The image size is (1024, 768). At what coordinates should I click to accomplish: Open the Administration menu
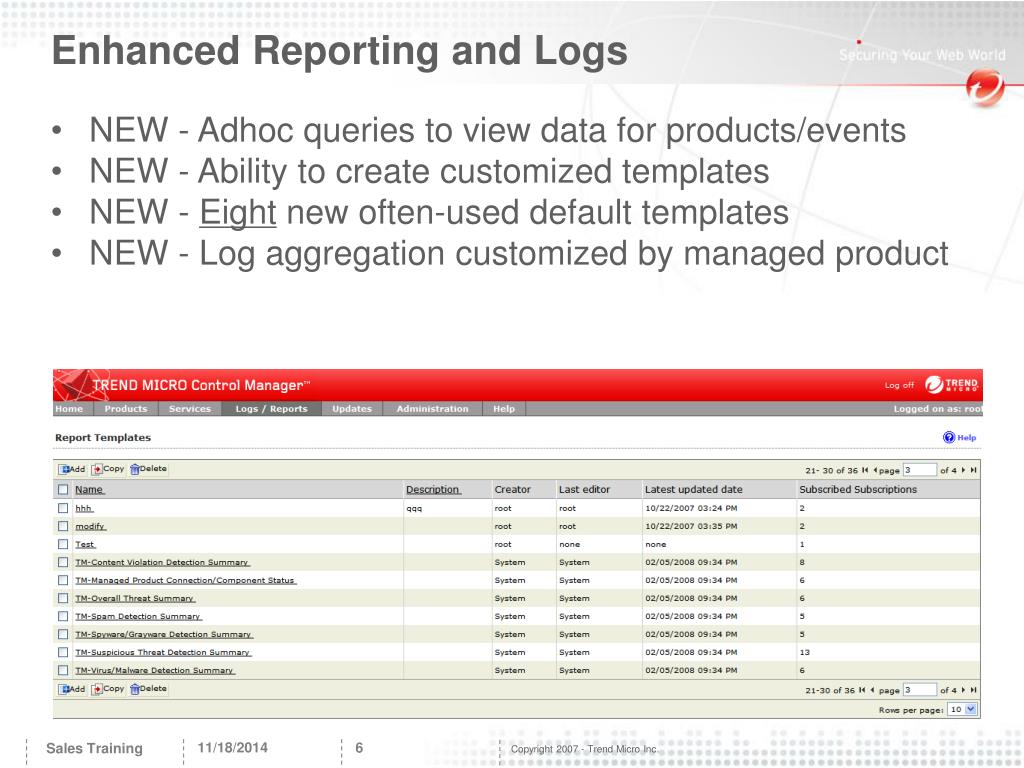click(432, 409)
